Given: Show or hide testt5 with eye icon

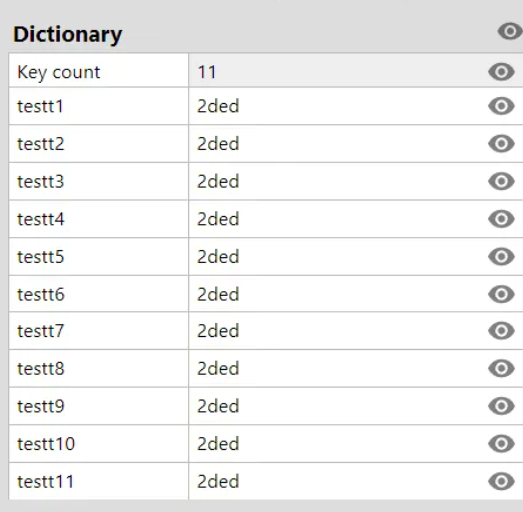Looking at the screenshot, I should [501, 257].
